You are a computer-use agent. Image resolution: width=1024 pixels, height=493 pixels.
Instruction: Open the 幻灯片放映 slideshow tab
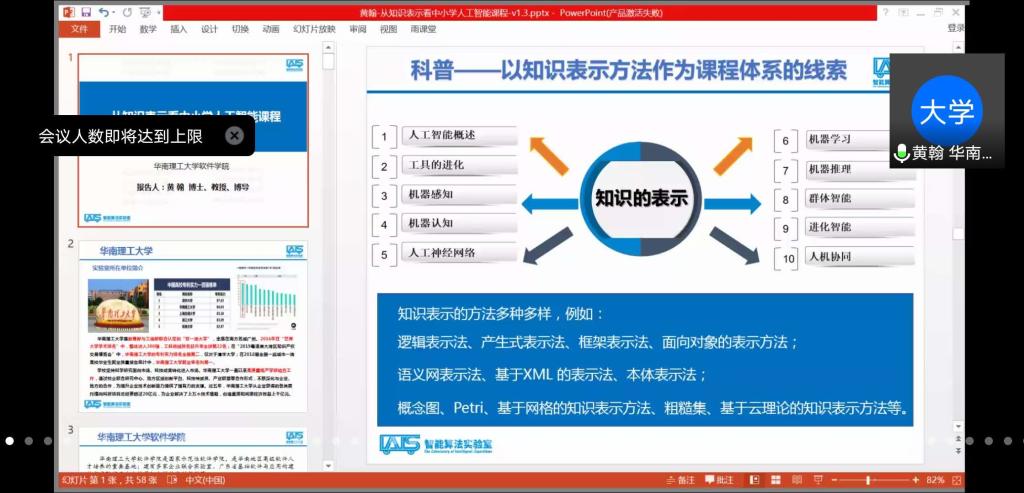click(x=314, y=30)
